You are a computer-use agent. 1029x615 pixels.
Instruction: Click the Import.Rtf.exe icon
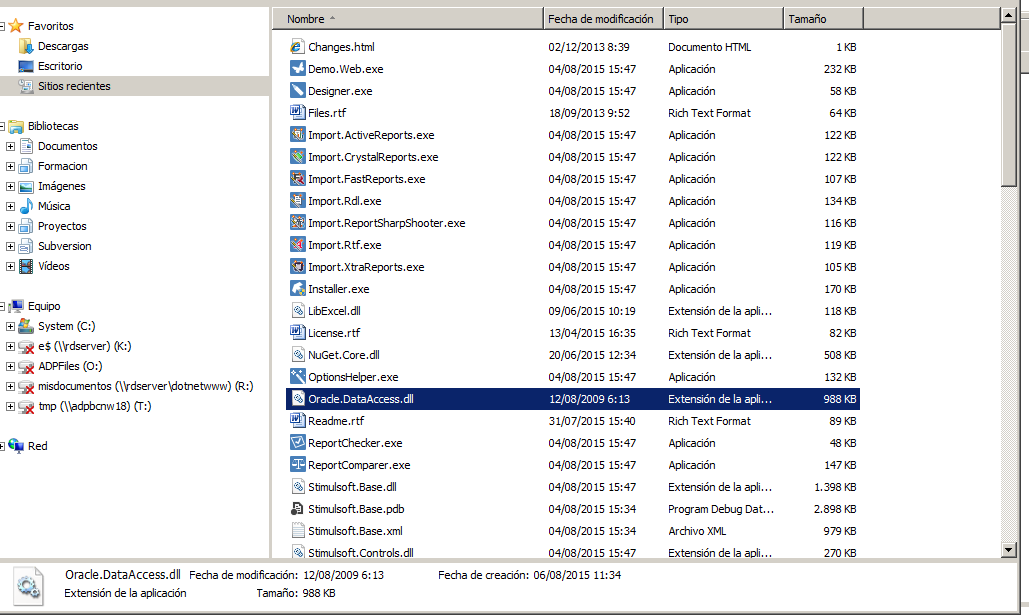tap(297, 245)
